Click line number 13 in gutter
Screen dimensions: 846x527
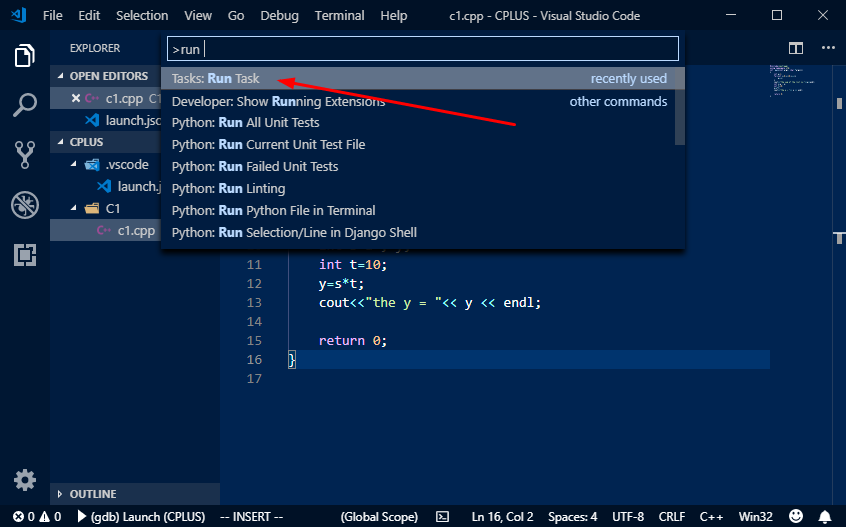click(254, 303)
